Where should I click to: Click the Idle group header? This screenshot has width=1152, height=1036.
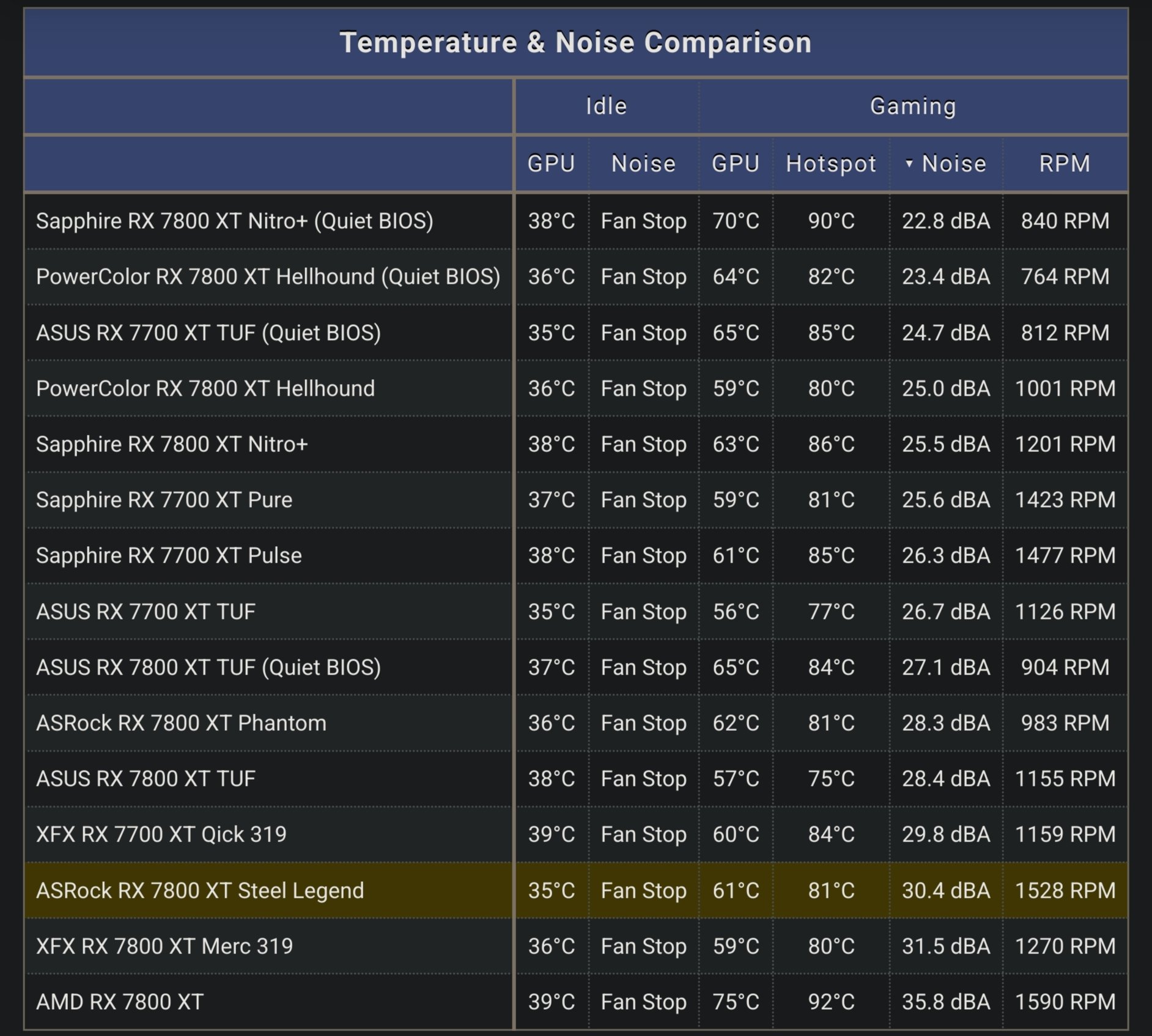(x=607, y=106)
